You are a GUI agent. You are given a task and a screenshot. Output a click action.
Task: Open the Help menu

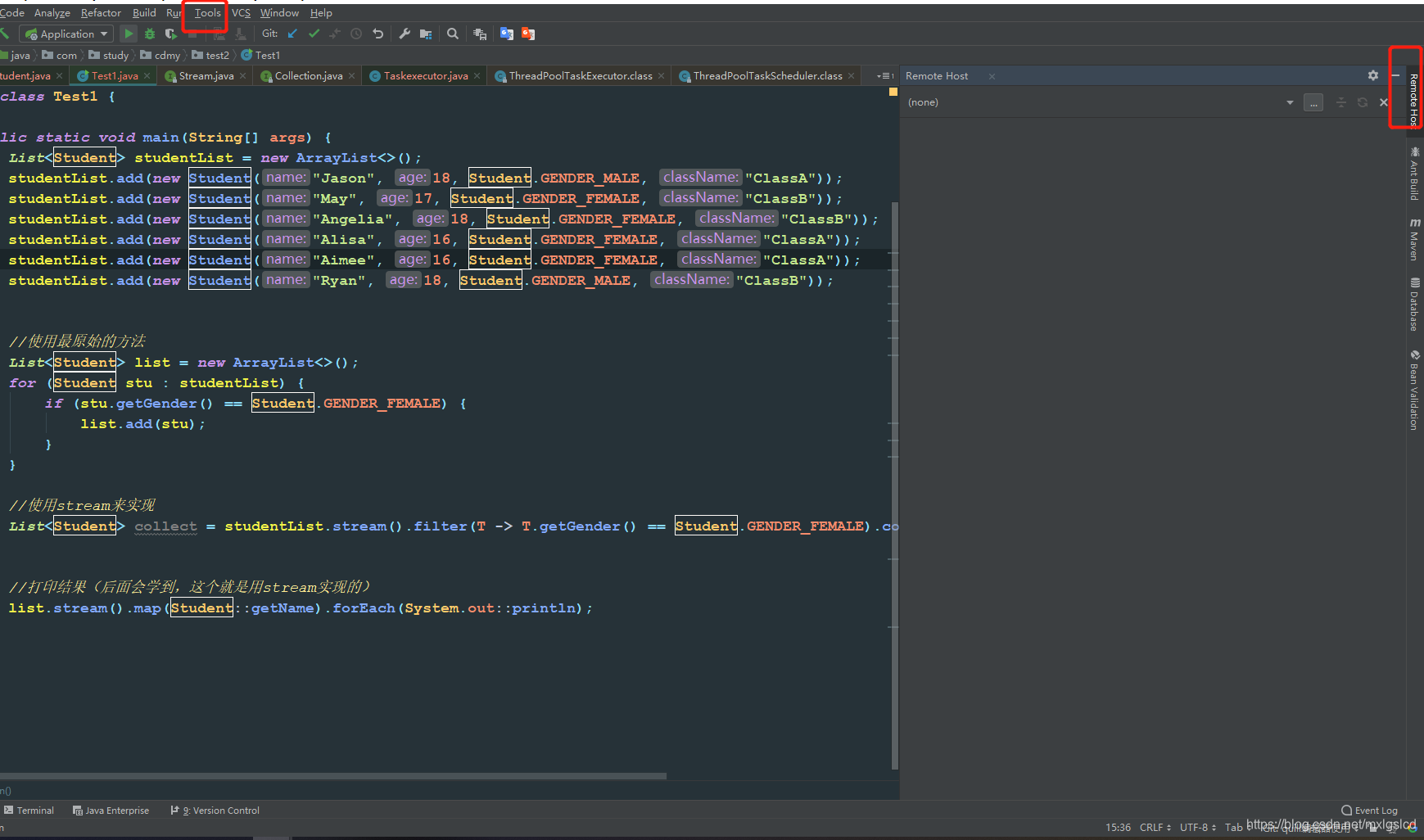coord(321,12)
